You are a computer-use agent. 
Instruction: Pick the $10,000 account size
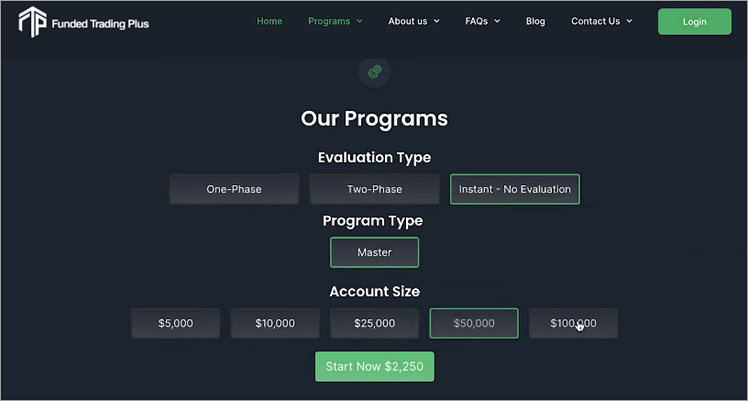click(x=275, y=323)
